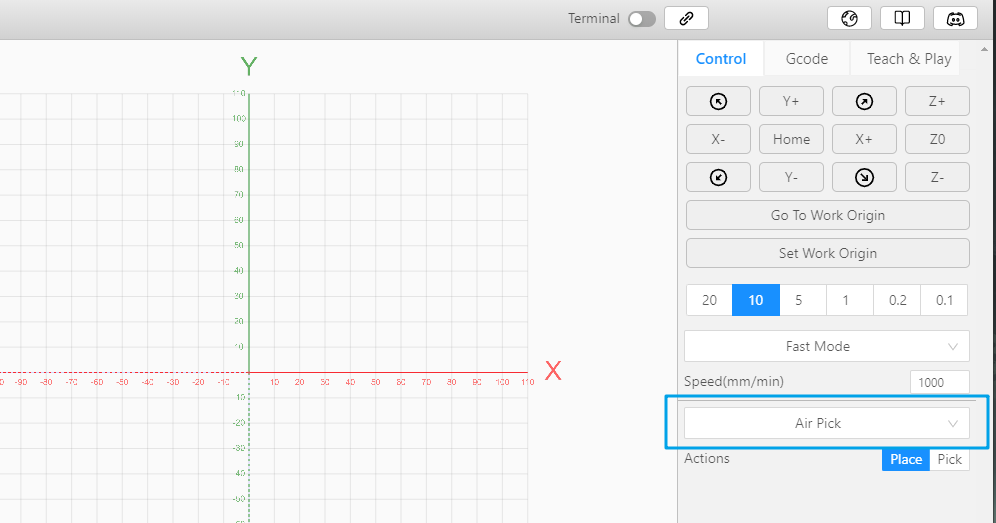Image resolution: width=996 pixels, height=523 pixels.
Task: Click the Set Work Origin button
Action: pos(828,254)
